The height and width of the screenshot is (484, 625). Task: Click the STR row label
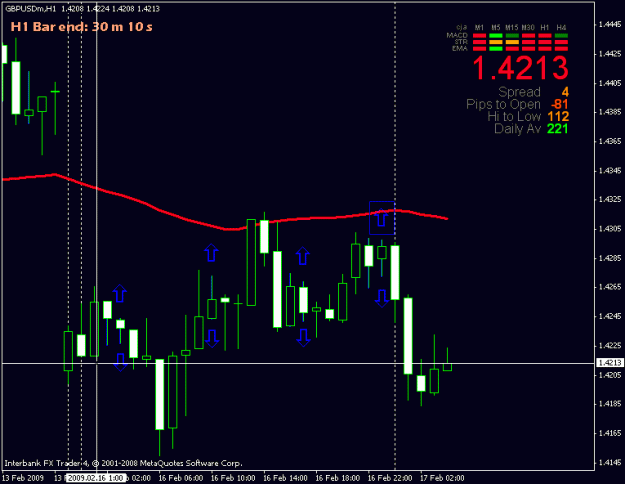click(x=461, y=42)
